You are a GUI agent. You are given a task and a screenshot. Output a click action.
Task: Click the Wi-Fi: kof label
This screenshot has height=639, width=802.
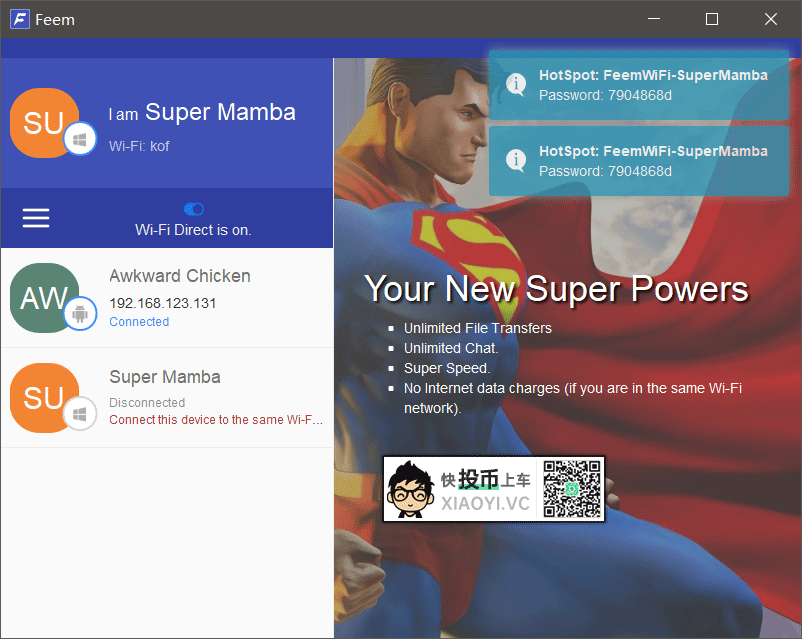pyautogui.click(x=139, y=146)
